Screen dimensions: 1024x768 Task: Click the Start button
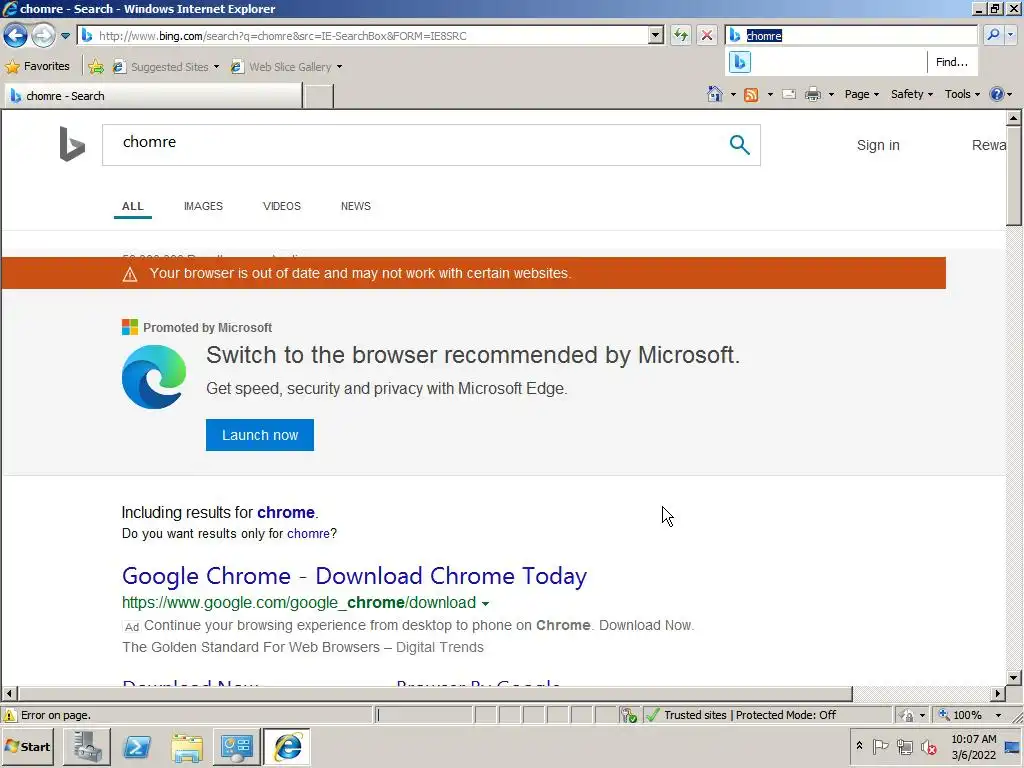[27, 746]
